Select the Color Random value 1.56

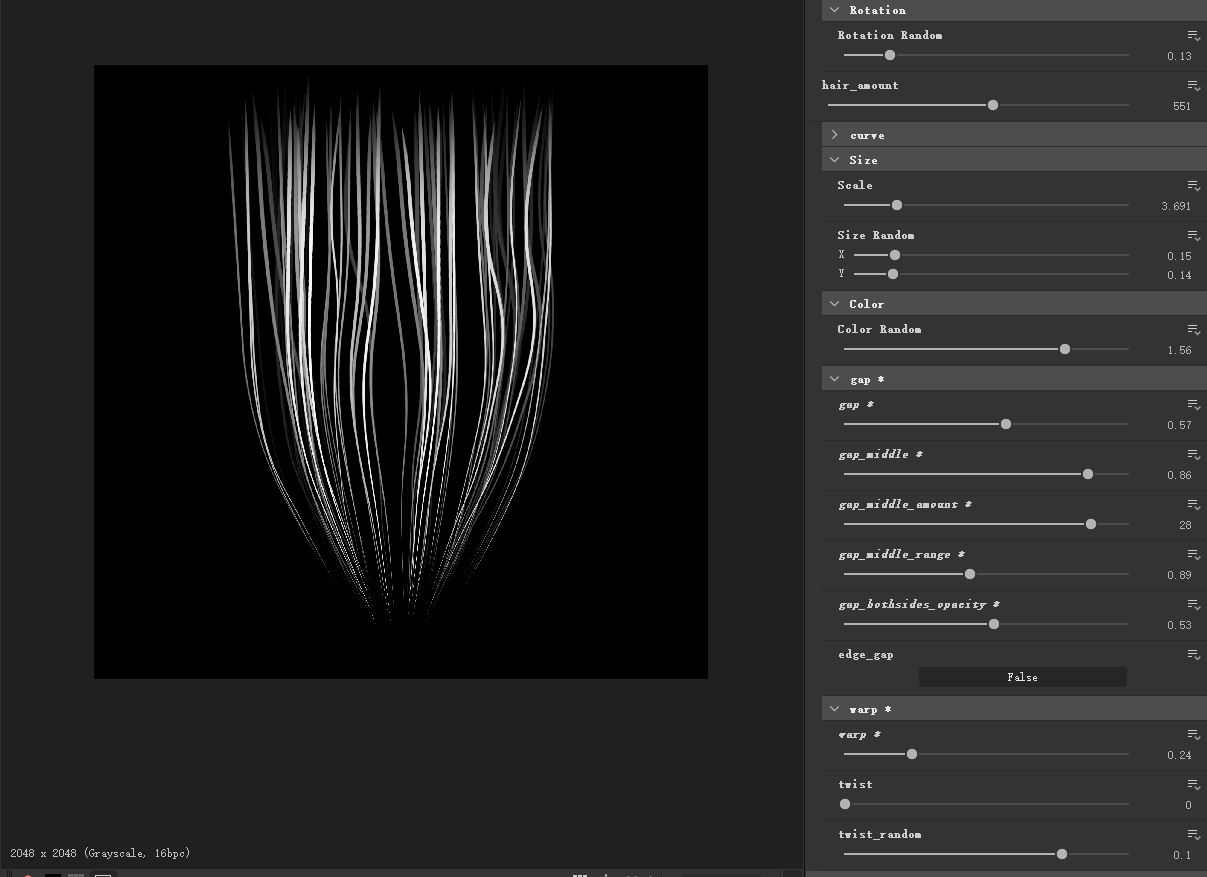[x=1179, y=350]
